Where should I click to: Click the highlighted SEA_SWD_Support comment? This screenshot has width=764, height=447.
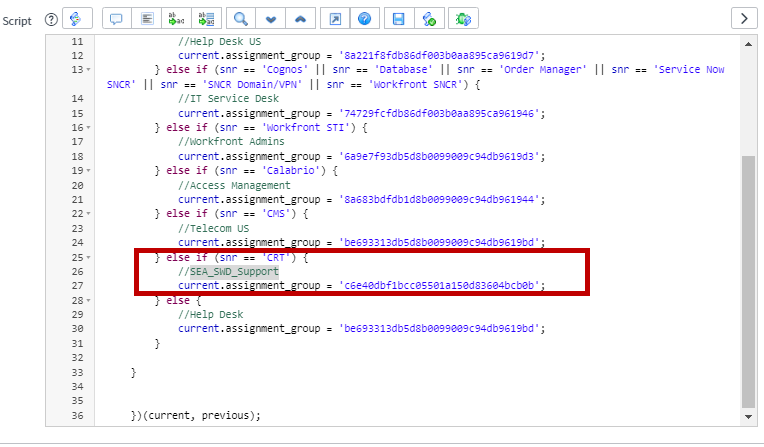point(234,272)
